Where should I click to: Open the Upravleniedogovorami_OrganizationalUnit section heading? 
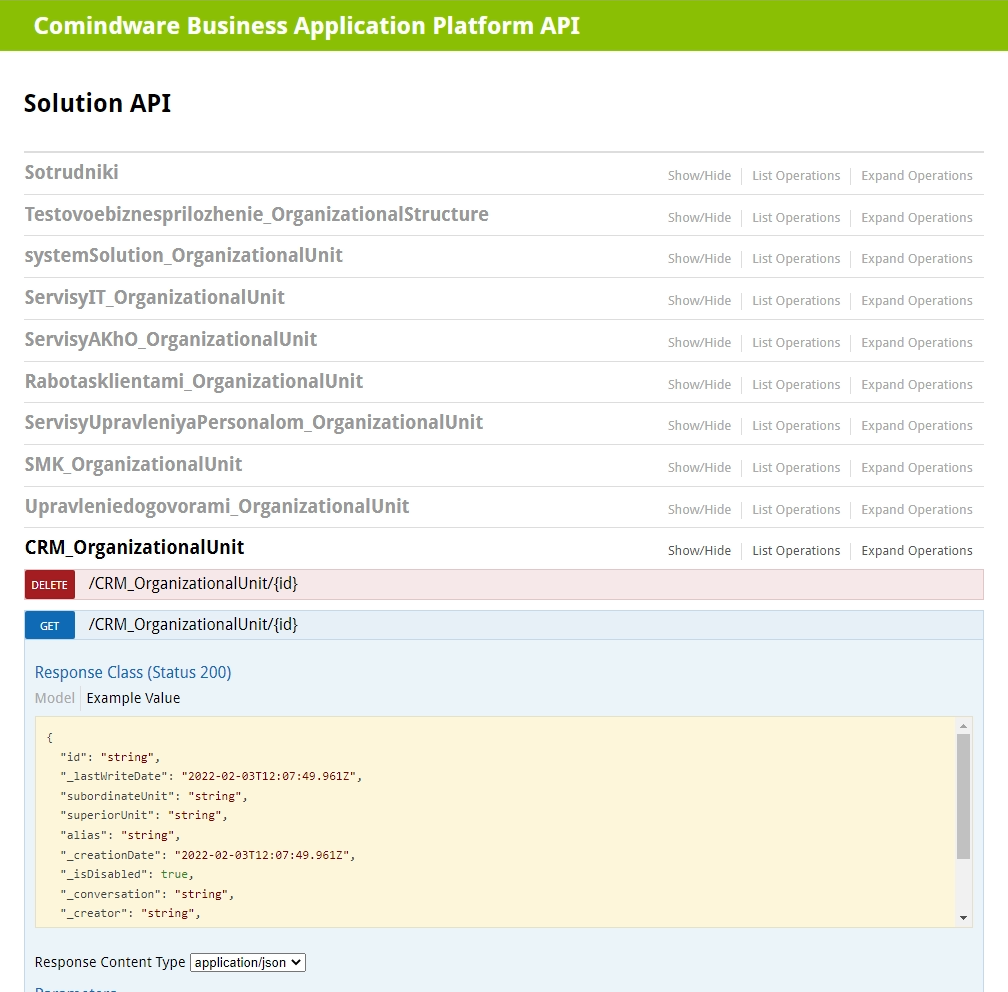[217, 506]
